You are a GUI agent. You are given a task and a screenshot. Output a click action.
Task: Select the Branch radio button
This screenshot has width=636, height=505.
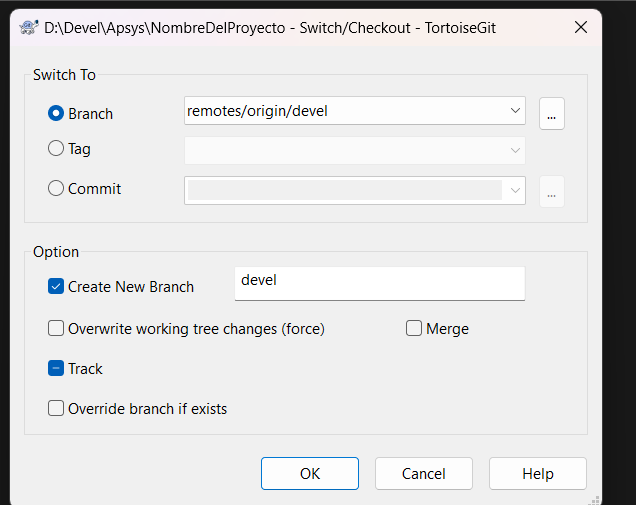56,114
